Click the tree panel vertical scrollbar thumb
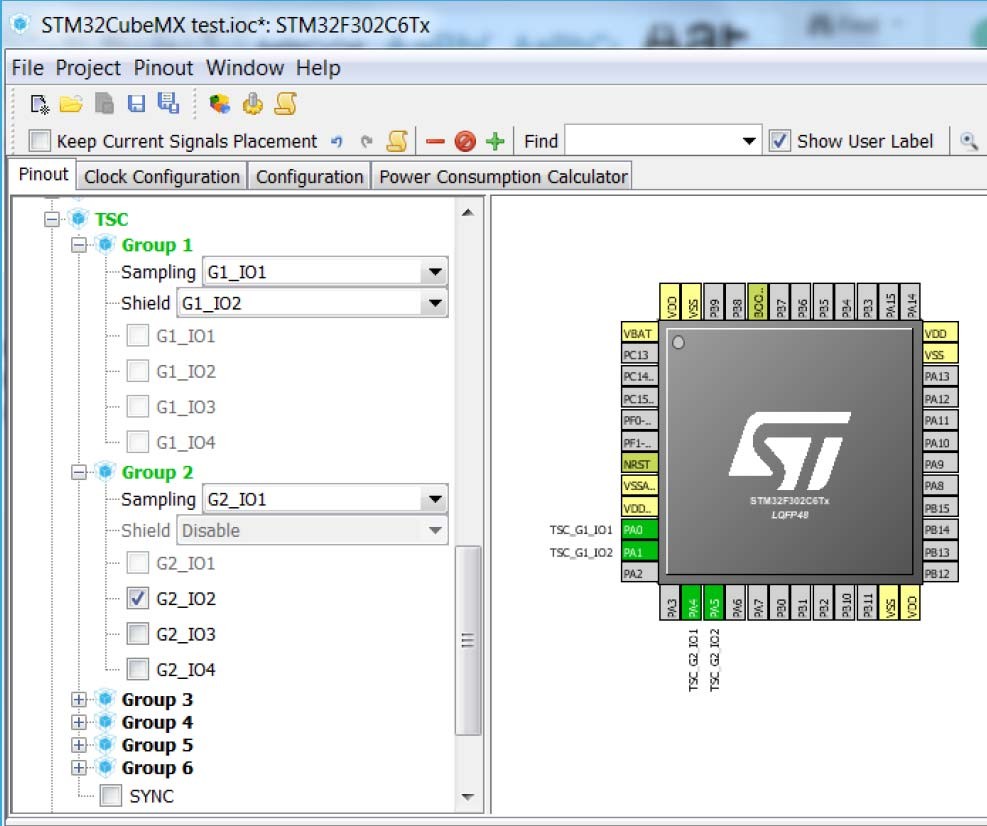Screen dimensions: 987x826 pyautogui.click(x=467, y=640)
